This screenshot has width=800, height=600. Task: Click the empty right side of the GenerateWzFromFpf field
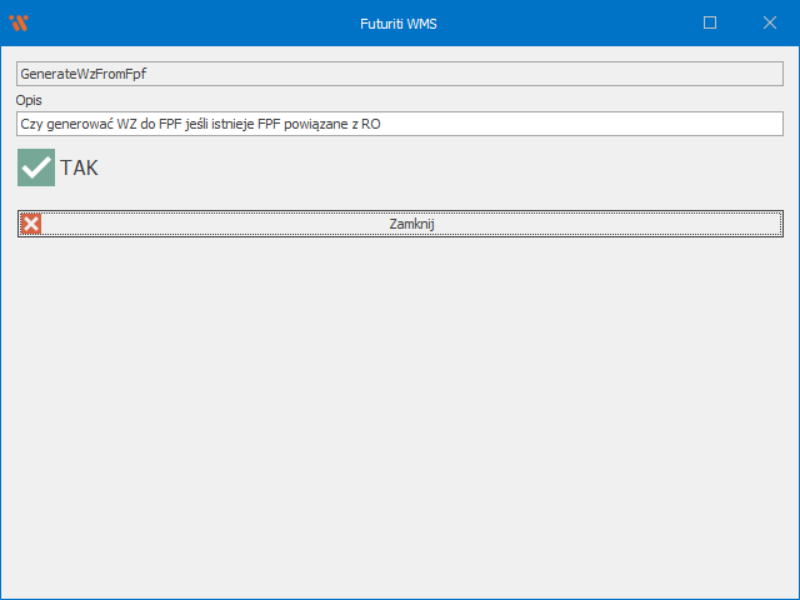coord(600,74)
